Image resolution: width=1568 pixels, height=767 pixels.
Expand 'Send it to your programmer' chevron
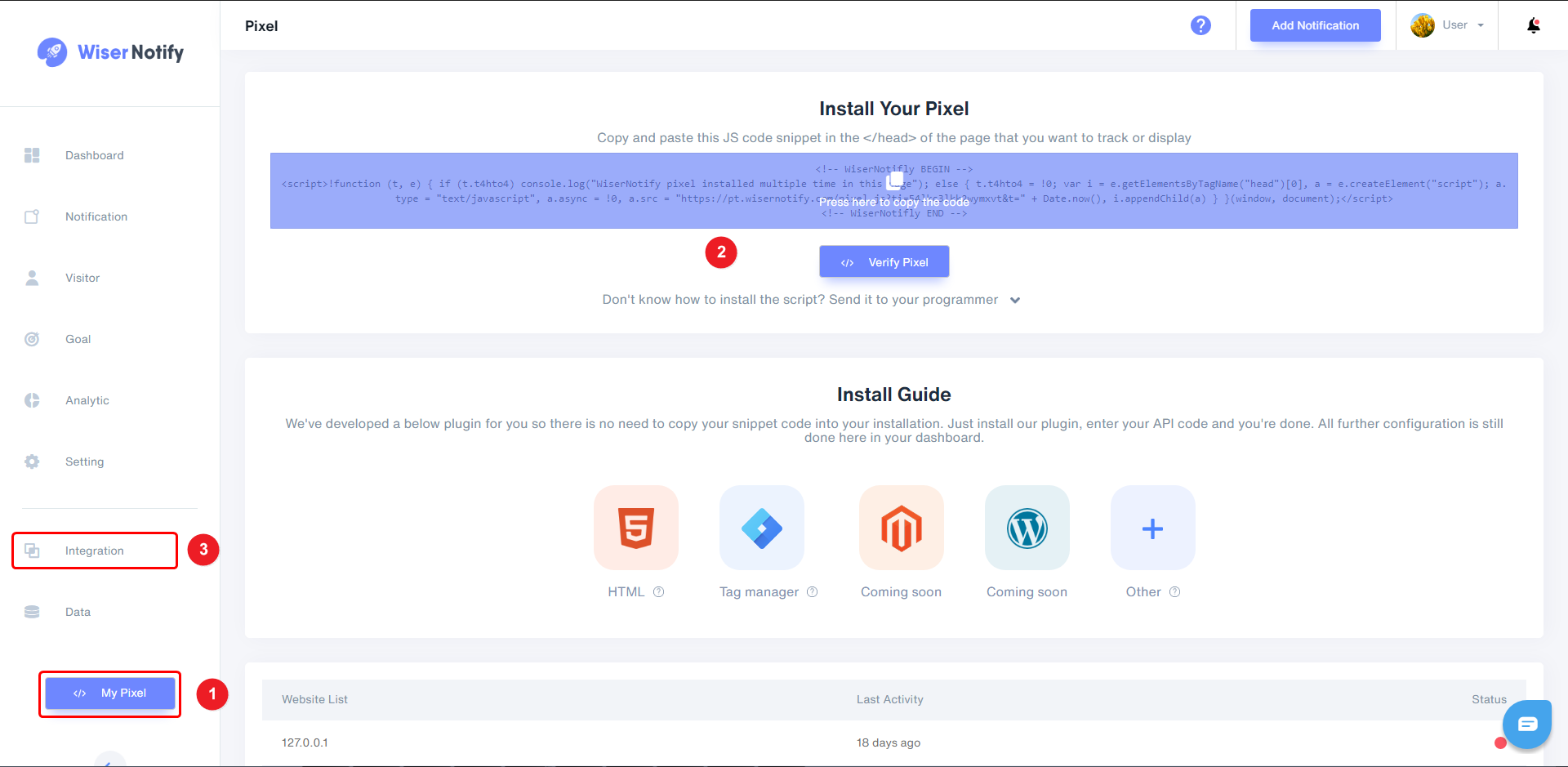pyautogui.click(x=1015, y=301)
